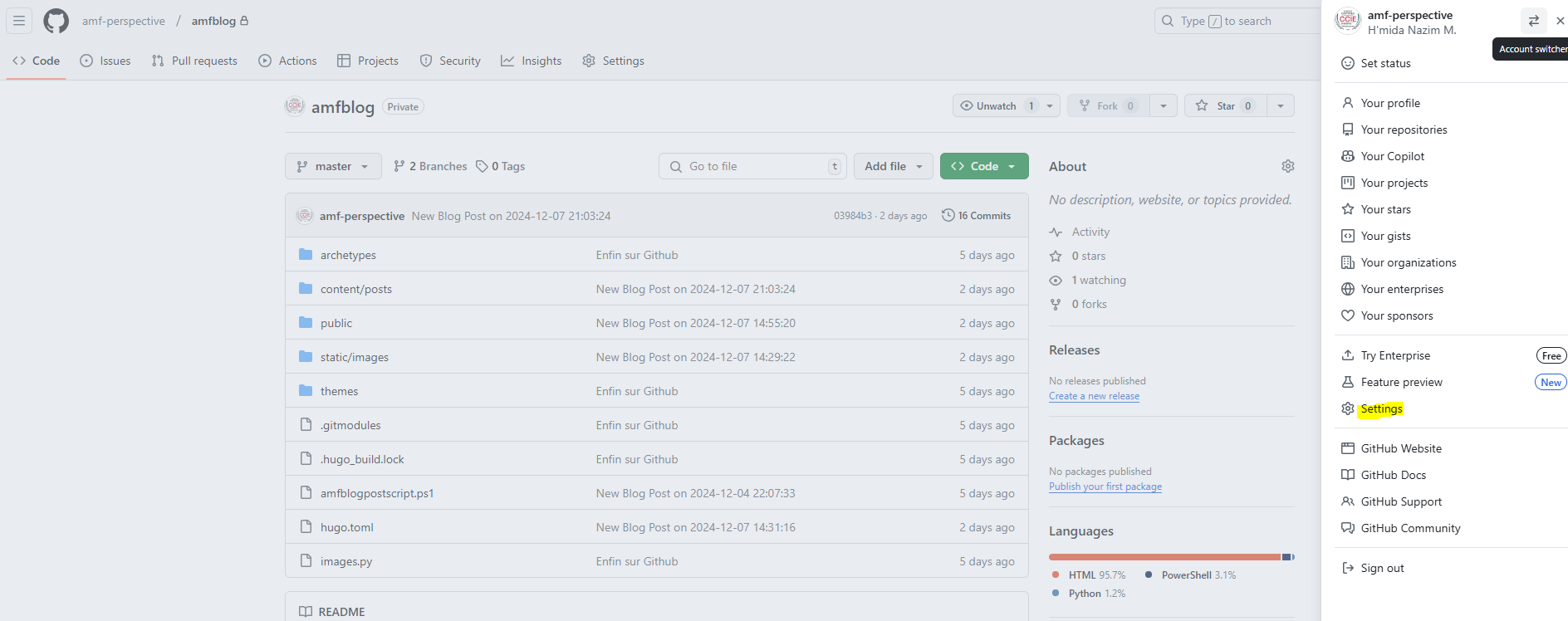Toggle Unwatch for this repository
This screenshot has width=1568, height=621.
click(996, 106)
